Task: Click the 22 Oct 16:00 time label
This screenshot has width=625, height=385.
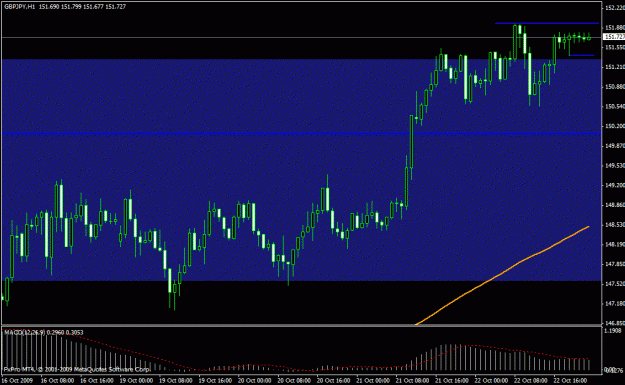Action: coord(570,380)
